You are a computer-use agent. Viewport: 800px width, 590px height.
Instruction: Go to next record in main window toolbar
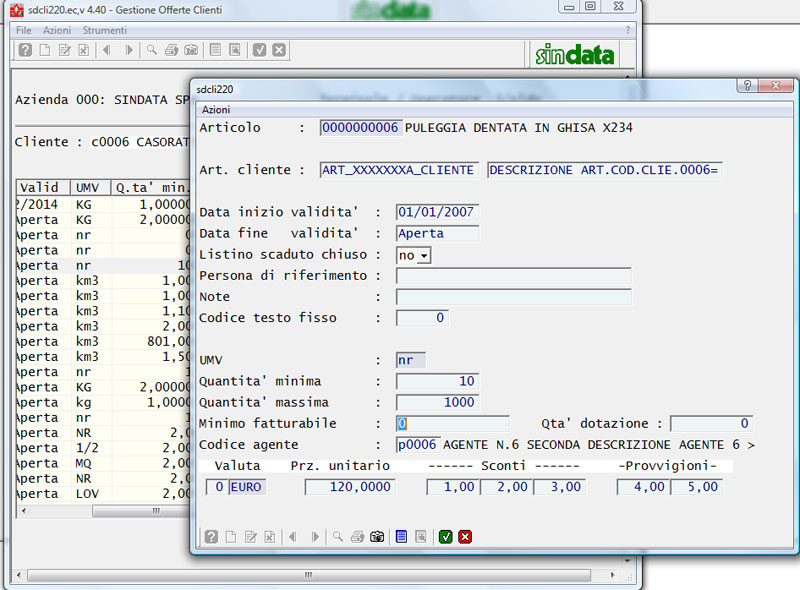tap(129, 50)
